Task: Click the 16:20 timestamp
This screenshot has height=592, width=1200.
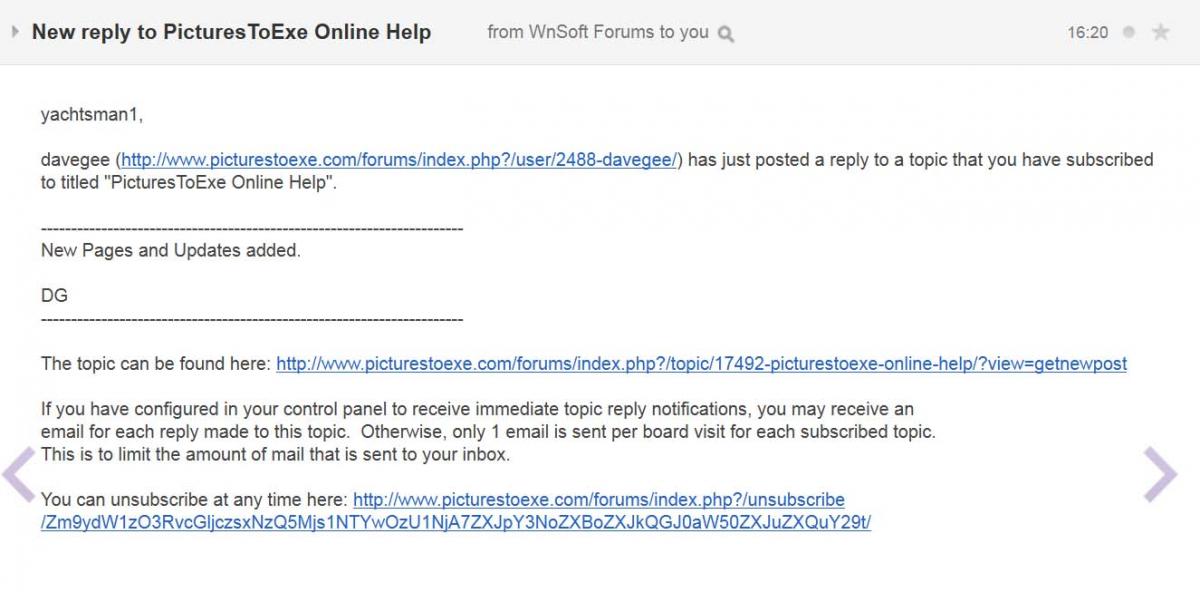Action: coord(1087,32)
